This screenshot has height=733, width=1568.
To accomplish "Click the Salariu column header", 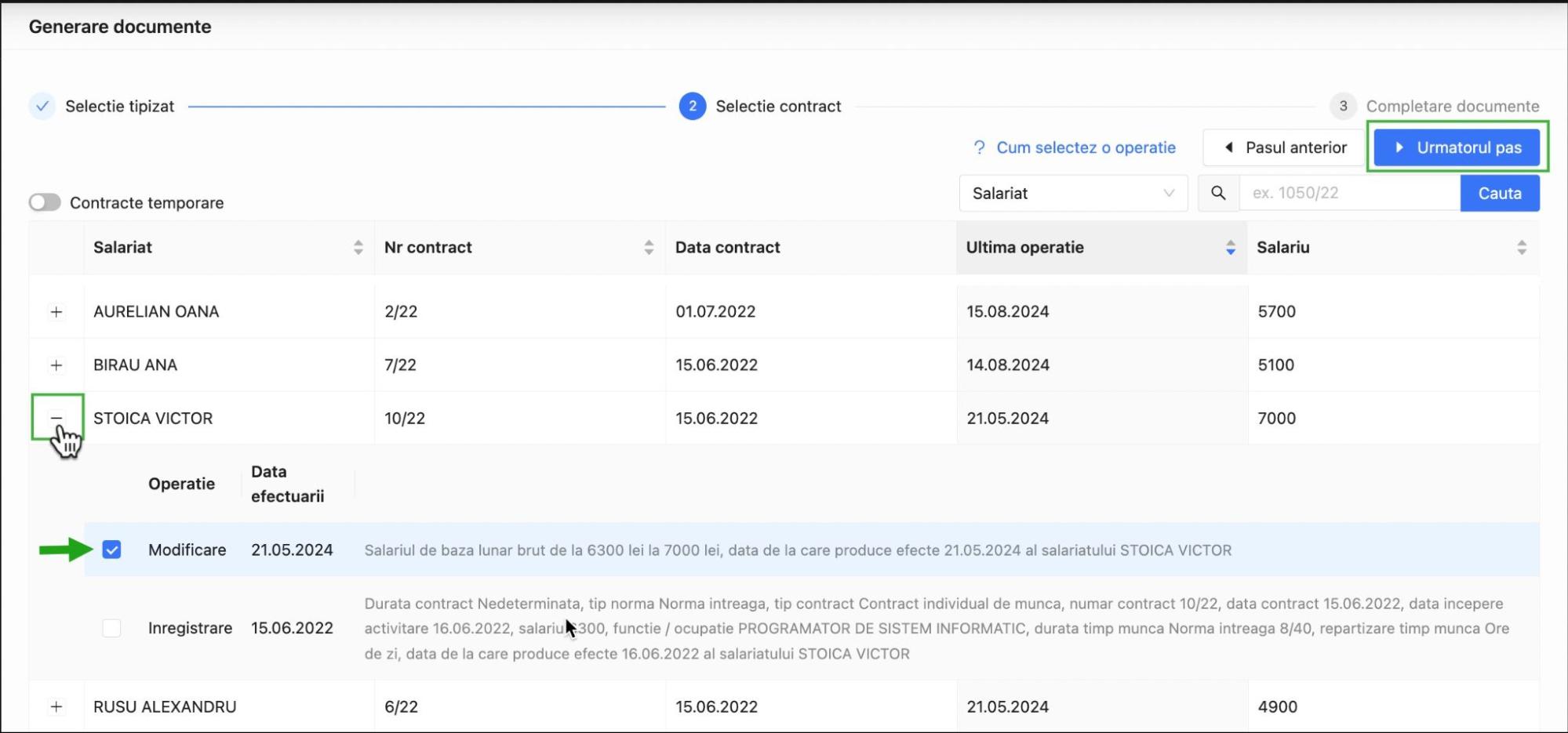I will pos(1393,248).
